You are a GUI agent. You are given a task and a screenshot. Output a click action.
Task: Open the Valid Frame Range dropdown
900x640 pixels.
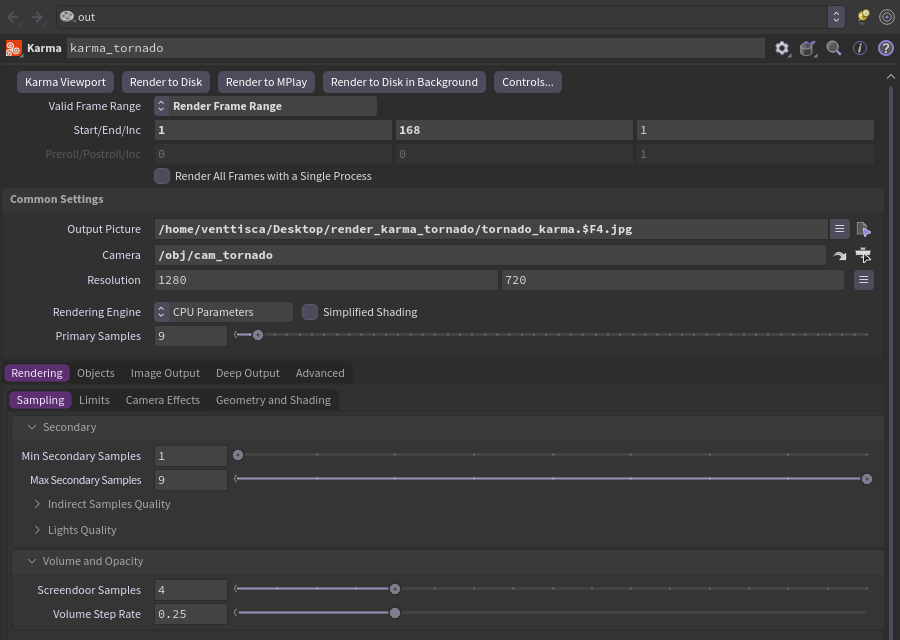click(265, 106)
